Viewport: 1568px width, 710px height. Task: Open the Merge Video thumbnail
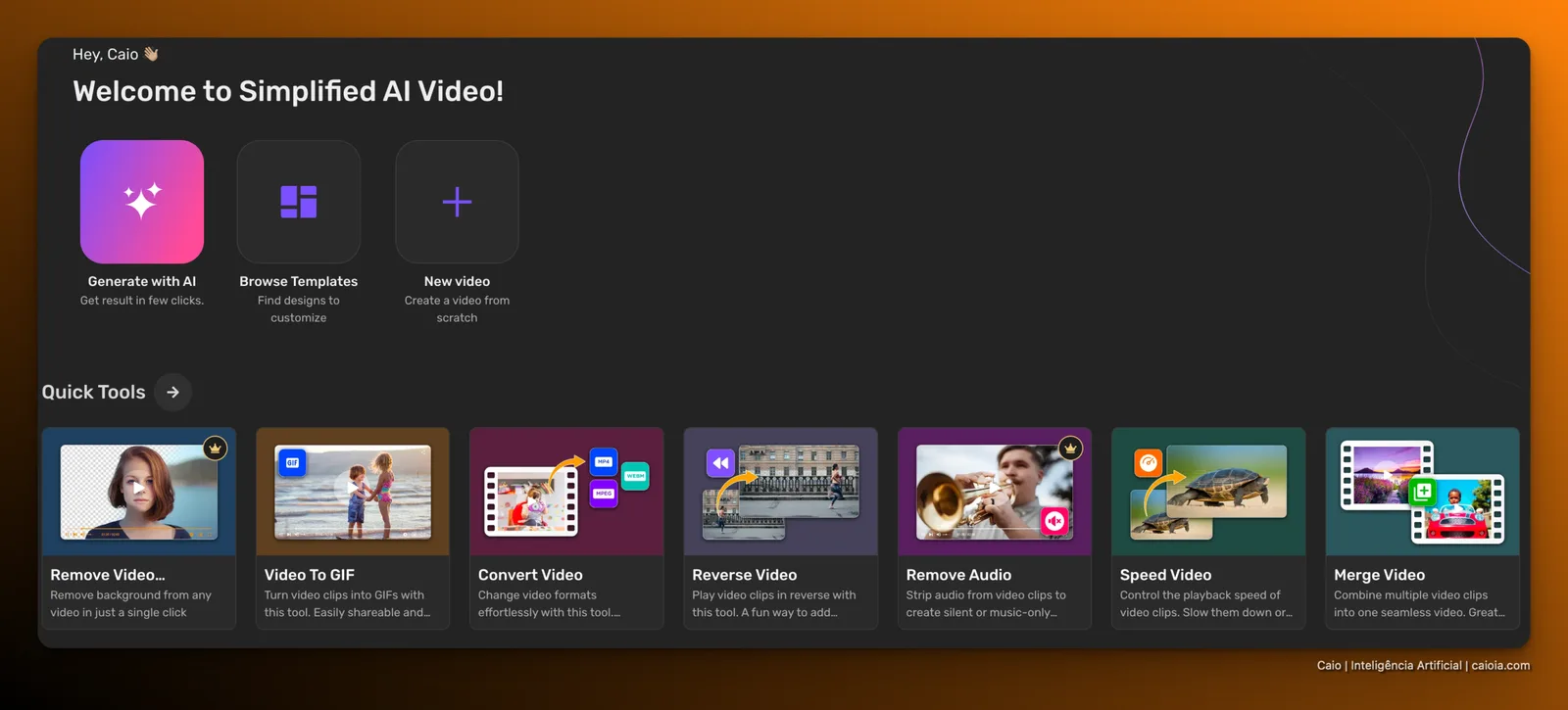1422,492
